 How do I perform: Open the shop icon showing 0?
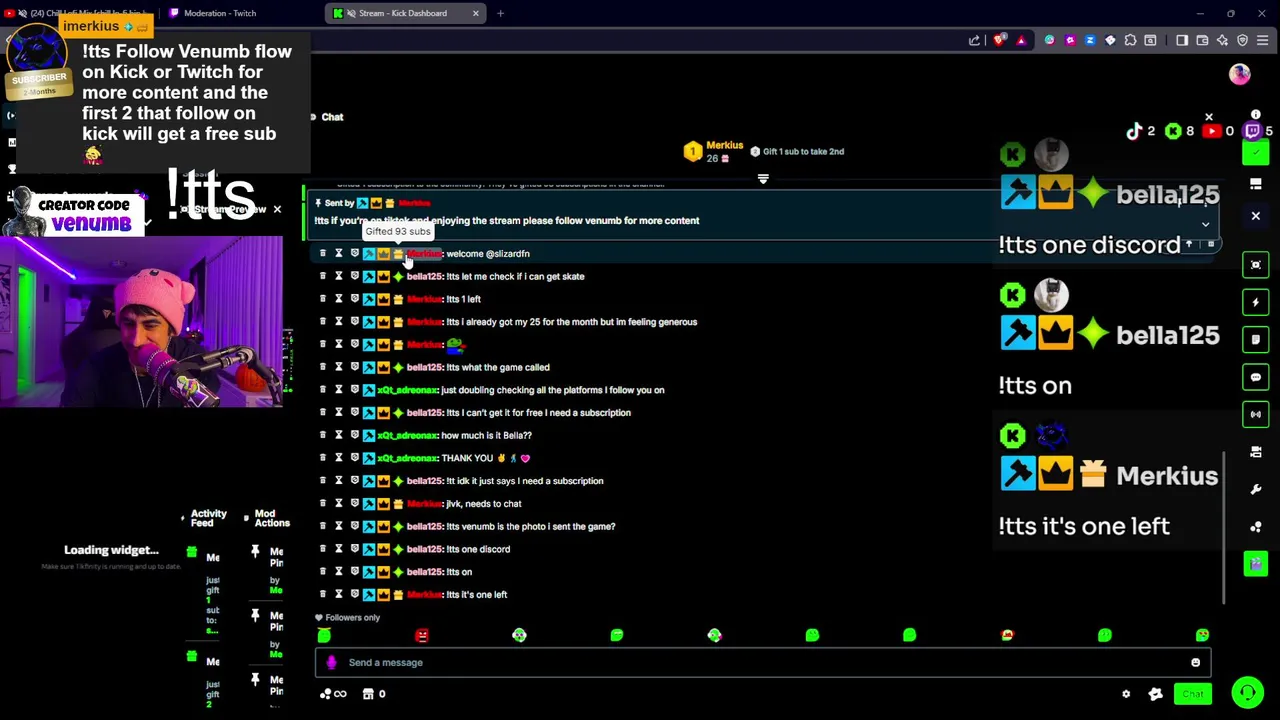pos(374,694)
